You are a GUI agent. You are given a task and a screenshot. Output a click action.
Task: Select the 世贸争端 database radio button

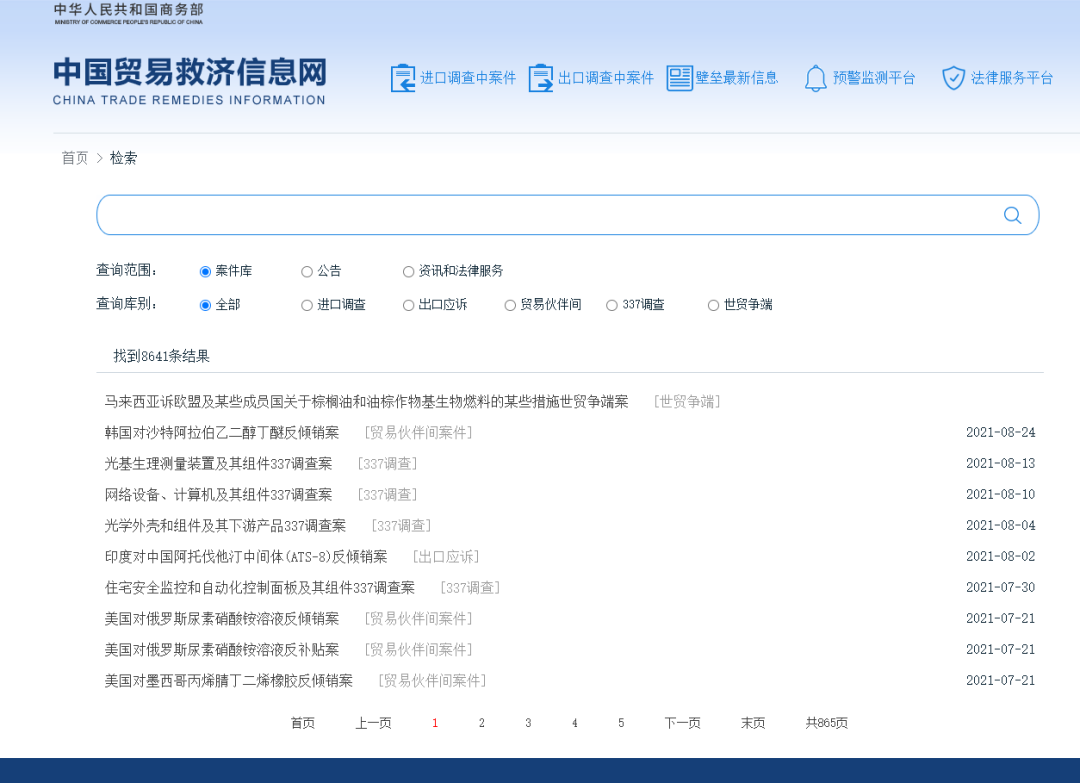click(x=712, y=305)
